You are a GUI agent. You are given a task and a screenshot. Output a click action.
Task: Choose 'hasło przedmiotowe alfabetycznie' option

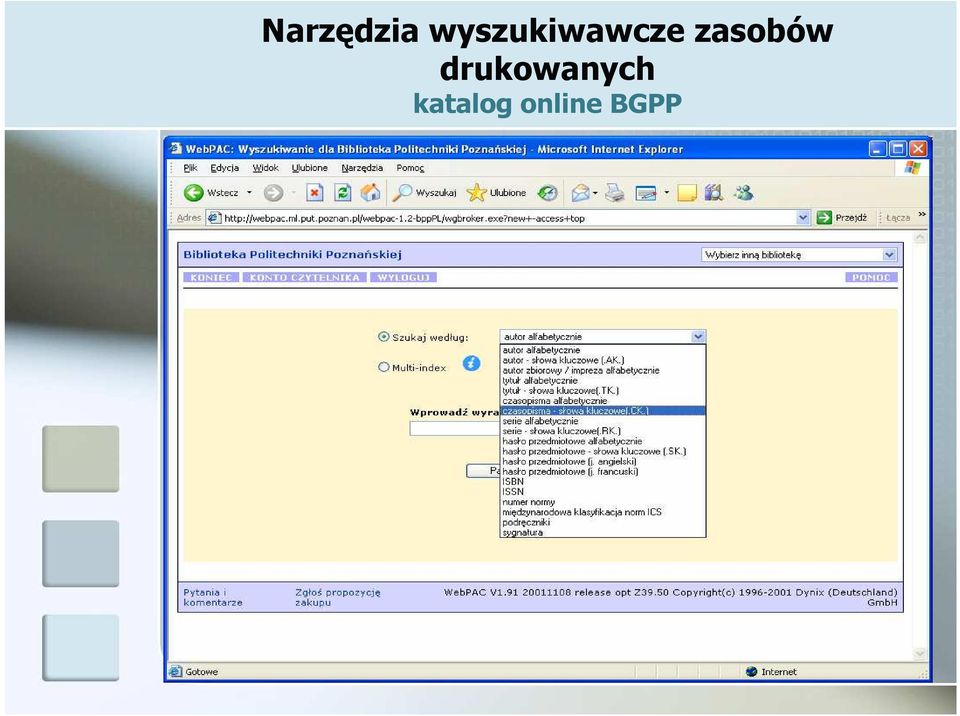(x=603, y=441)
